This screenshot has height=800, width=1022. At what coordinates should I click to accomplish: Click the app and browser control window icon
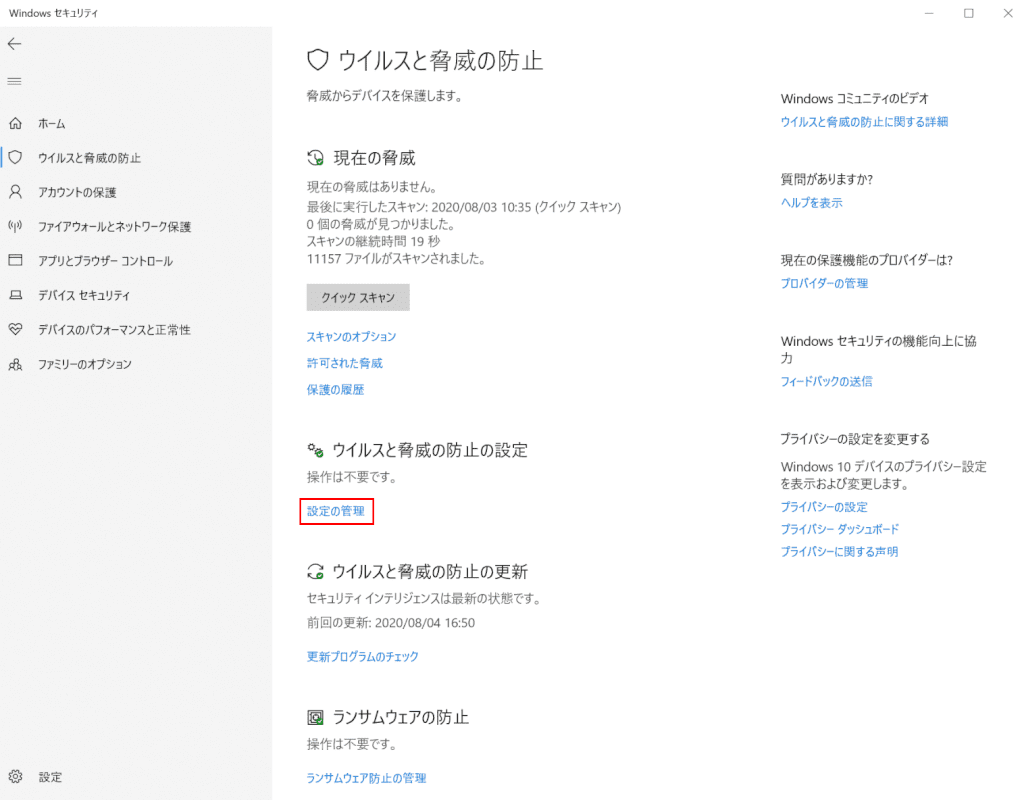(x=16, y=260)
